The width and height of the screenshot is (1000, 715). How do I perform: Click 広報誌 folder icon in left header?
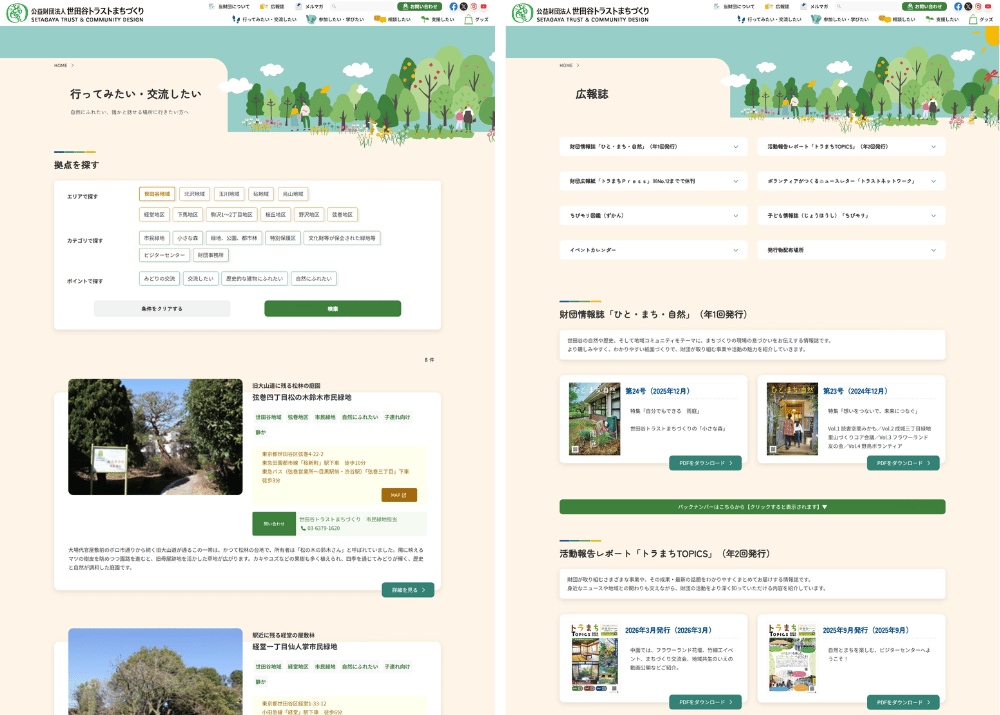(263, 6)
